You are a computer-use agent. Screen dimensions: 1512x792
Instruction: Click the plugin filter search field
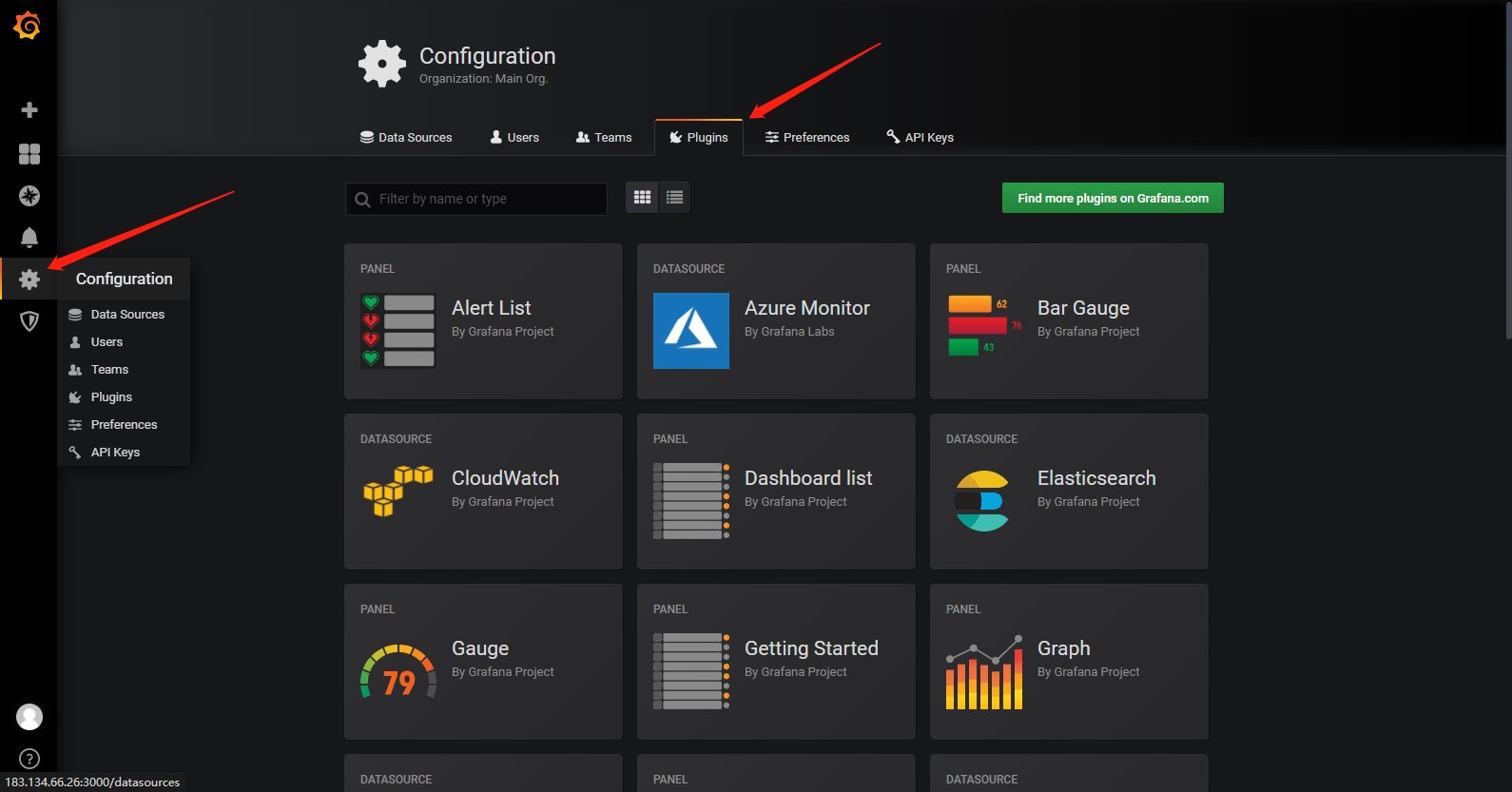pos(476,199)
